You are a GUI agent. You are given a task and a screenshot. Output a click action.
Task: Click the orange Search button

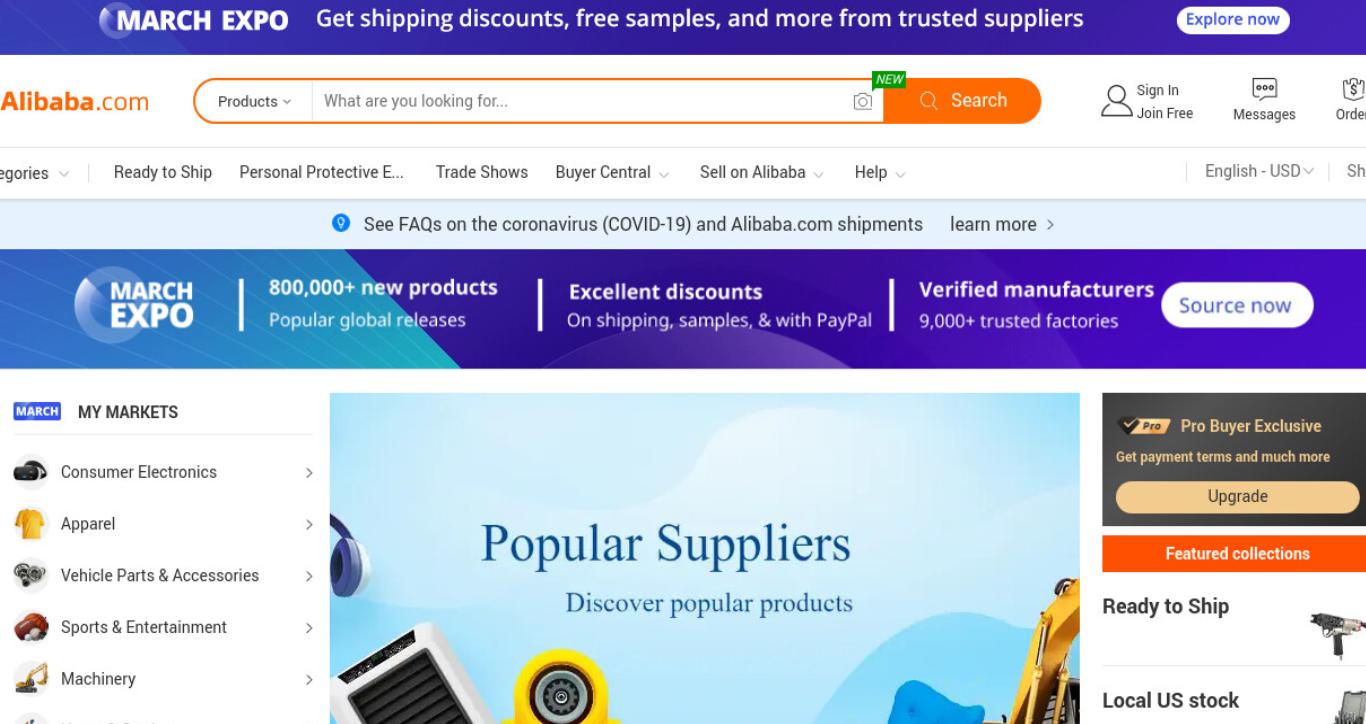click(x=962, y=101)
